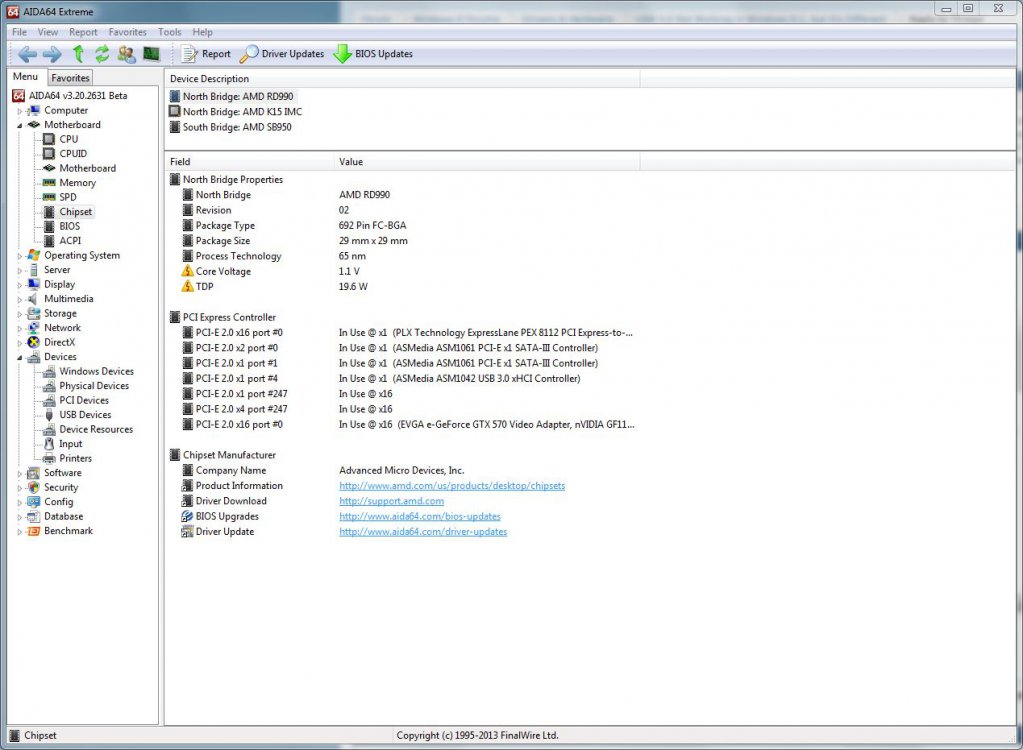Click the AIDA64 v3.20.2631 Beta root node
This screenshot has height=750, width=1023.
70,96
